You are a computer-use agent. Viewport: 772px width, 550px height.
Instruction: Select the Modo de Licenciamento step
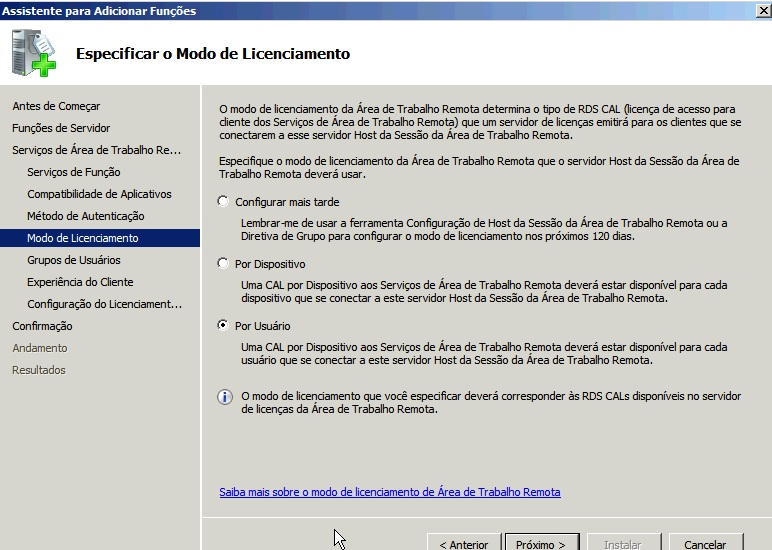click(100, 238)
